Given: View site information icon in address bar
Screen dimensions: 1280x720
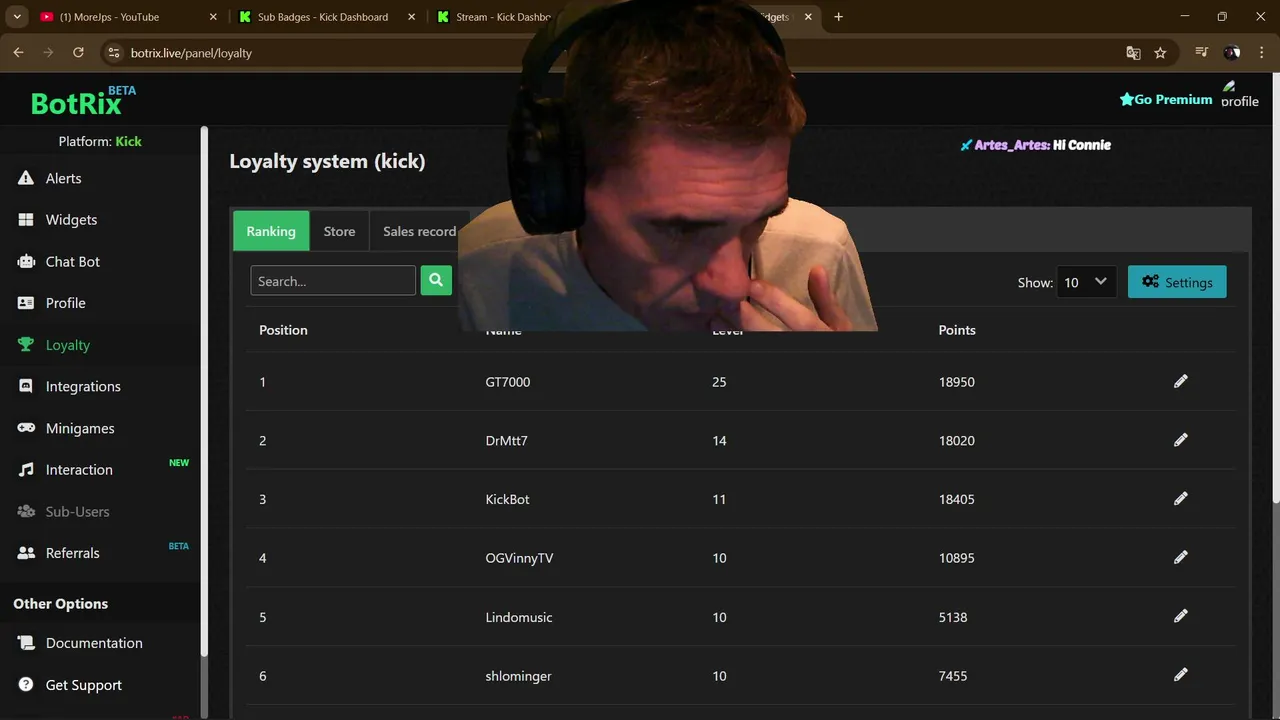Looking at the screenshot, I should pyautogui.click(x=114, y=53).
